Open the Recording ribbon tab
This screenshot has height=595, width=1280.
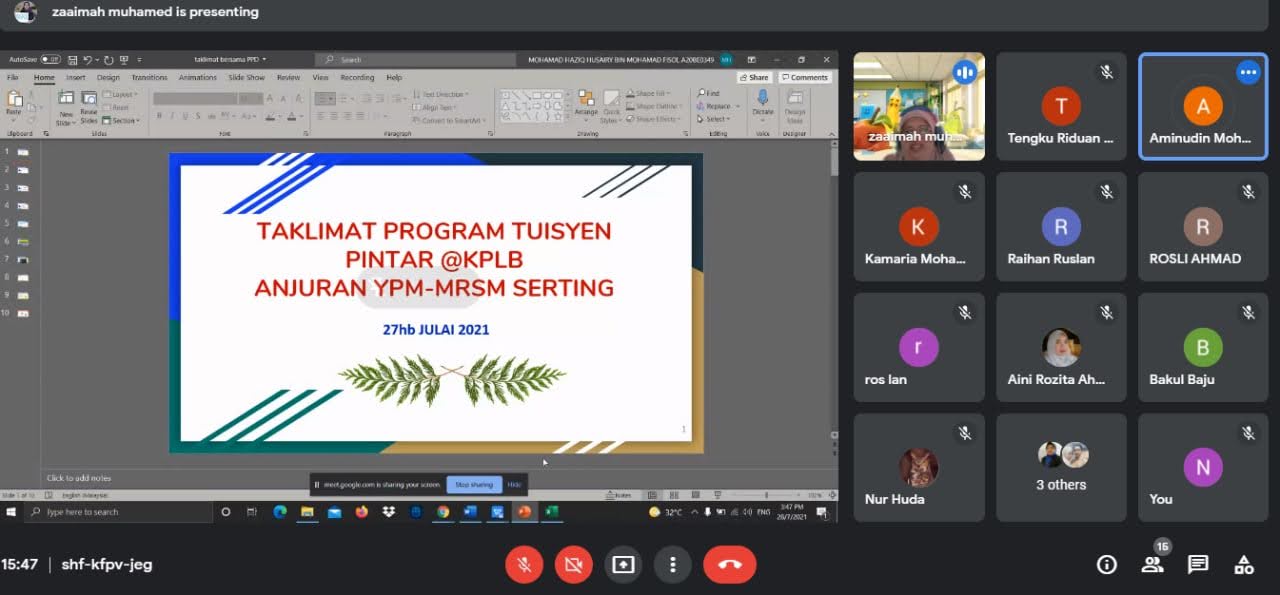click(x=357, y=78)
